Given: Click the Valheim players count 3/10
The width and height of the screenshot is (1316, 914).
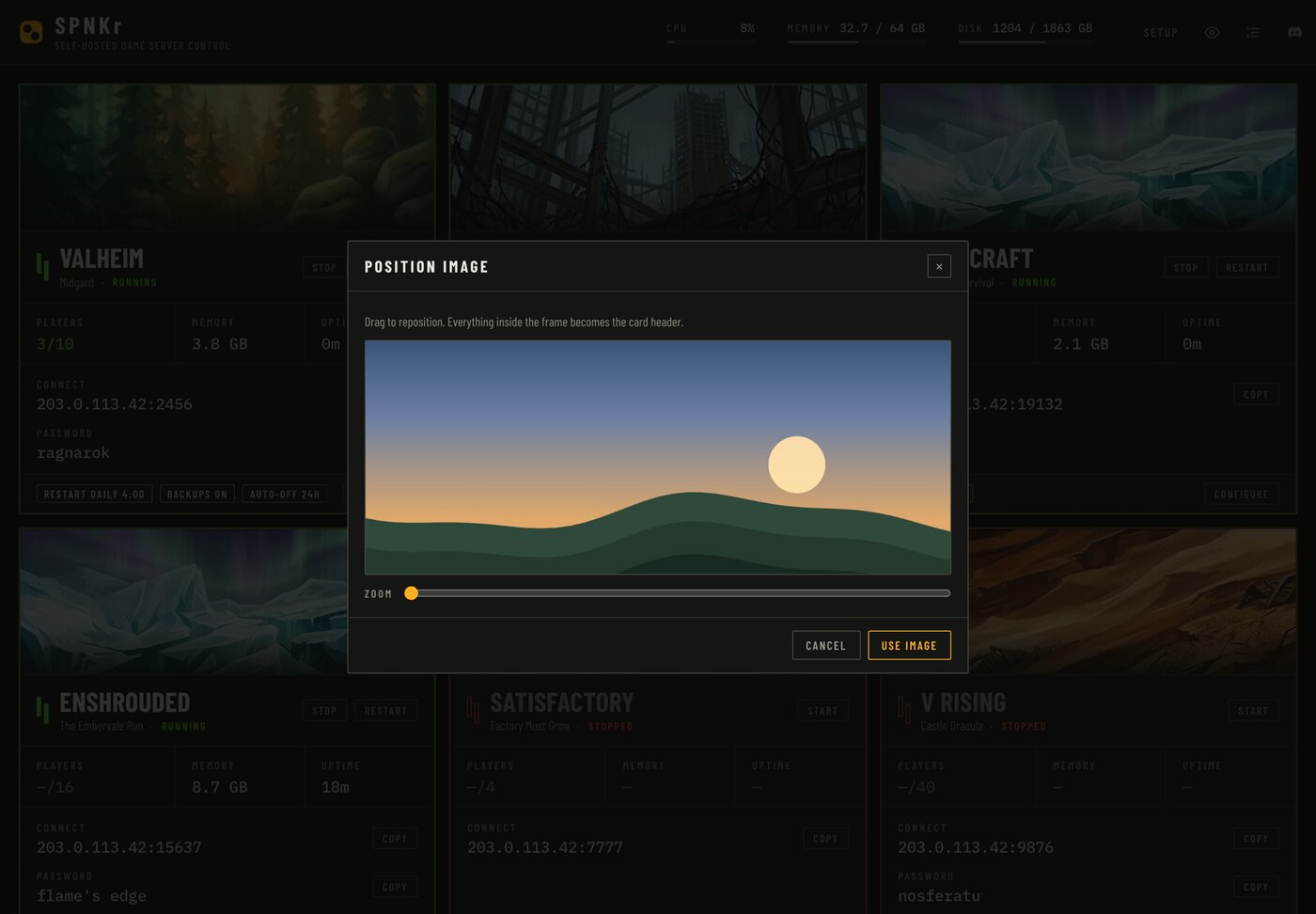Looking at the screenshot, I should (55, 344).
